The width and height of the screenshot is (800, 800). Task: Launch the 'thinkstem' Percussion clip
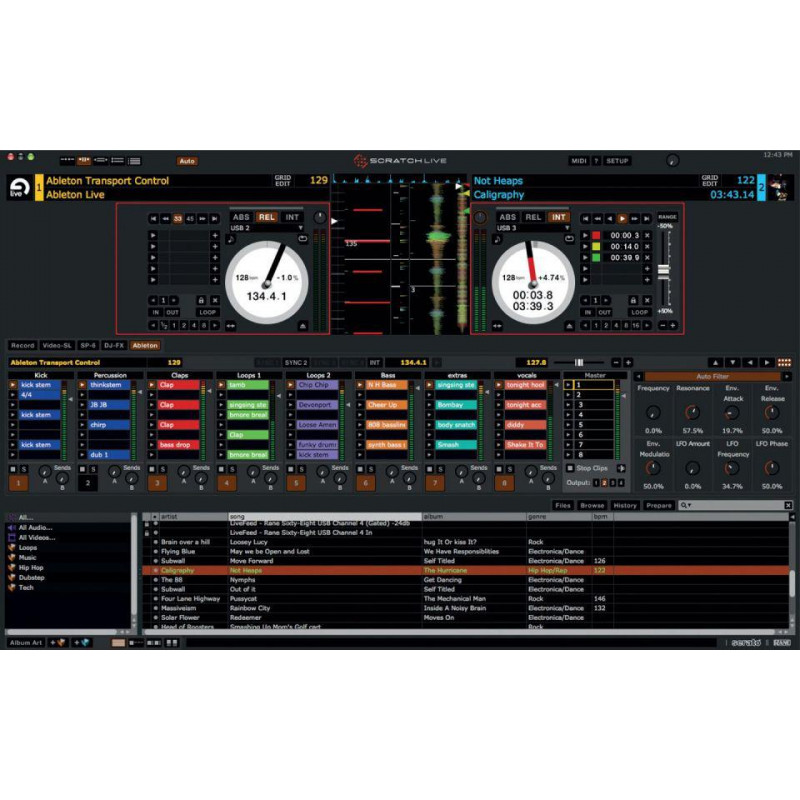[82, 385]
